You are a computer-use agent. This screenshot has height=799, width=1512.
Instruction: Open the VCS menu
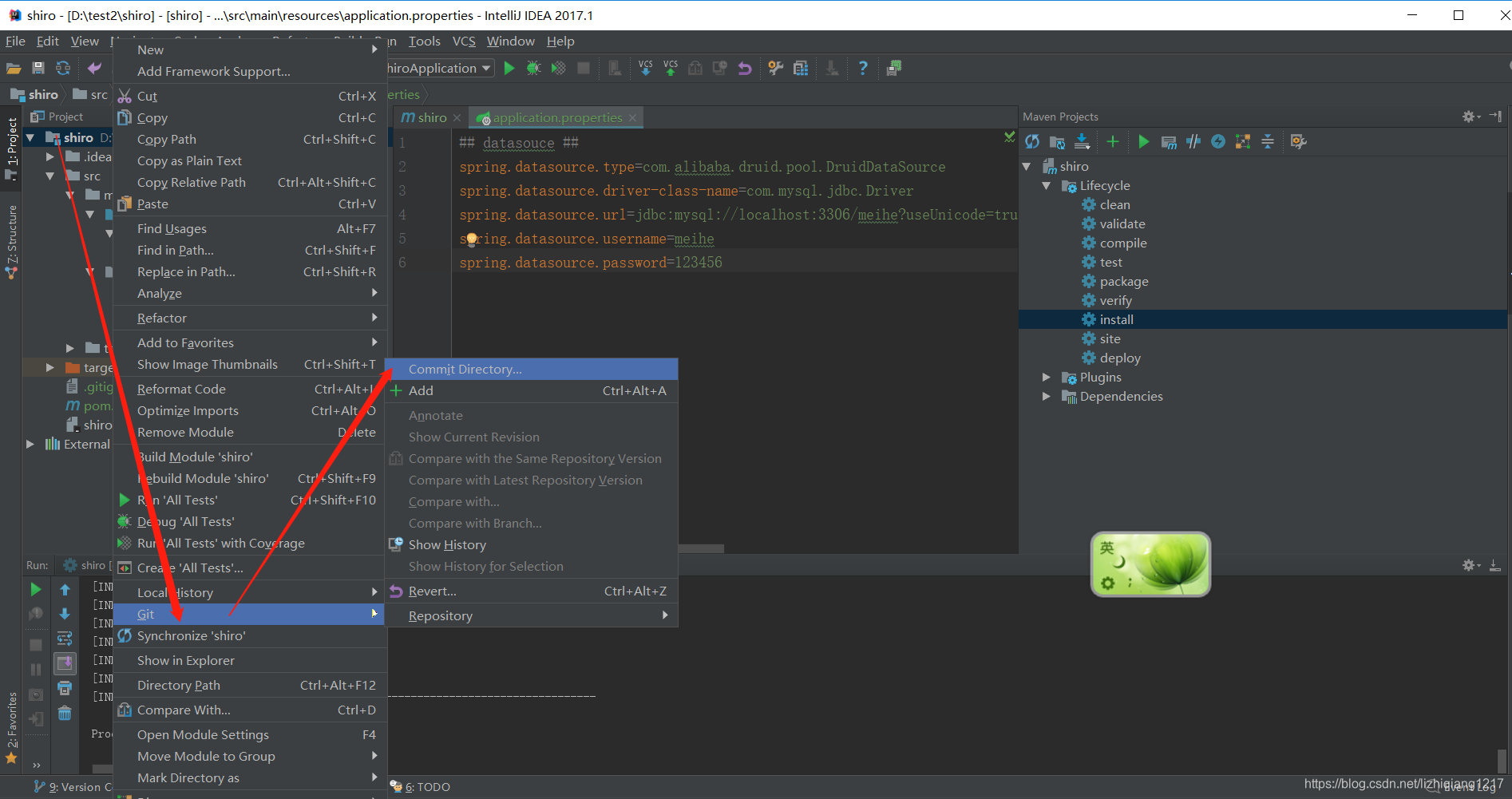click(464, 42)
